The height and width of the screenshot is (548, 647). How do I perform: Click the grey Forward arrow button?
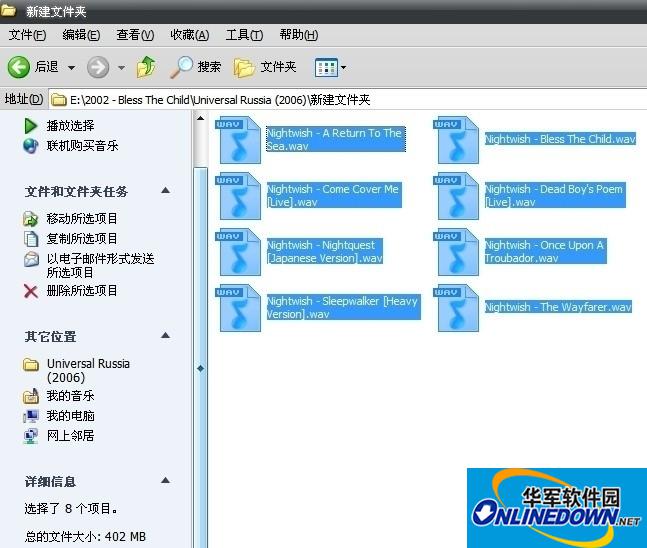coord(98,67)
